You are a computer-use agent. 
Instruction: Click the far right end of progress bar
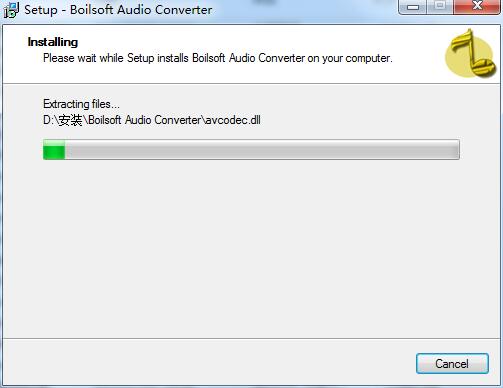point(456,150)
